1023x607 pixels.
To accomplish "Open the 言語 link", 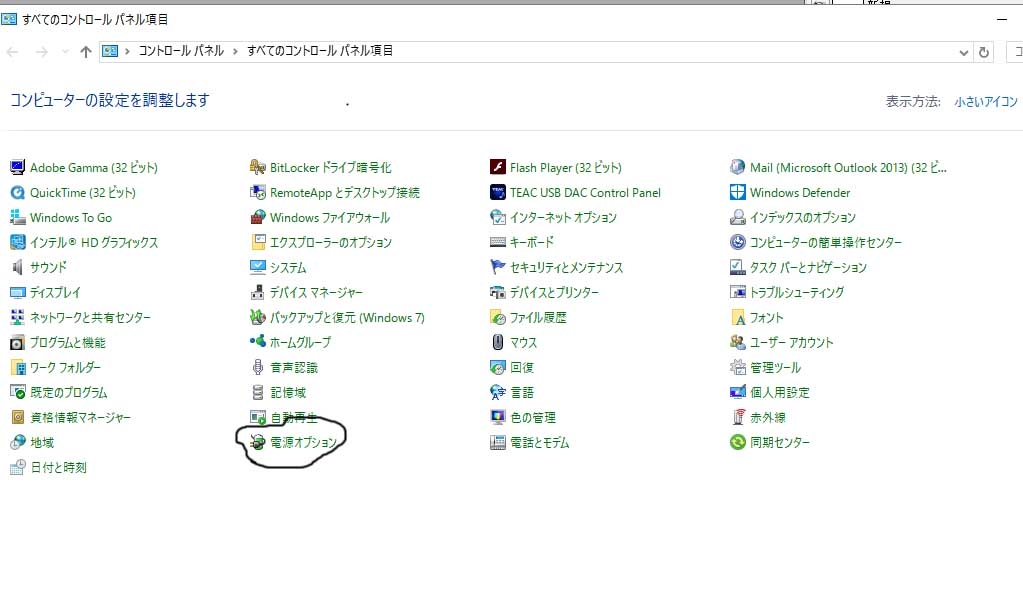I will tap(522, 392).
